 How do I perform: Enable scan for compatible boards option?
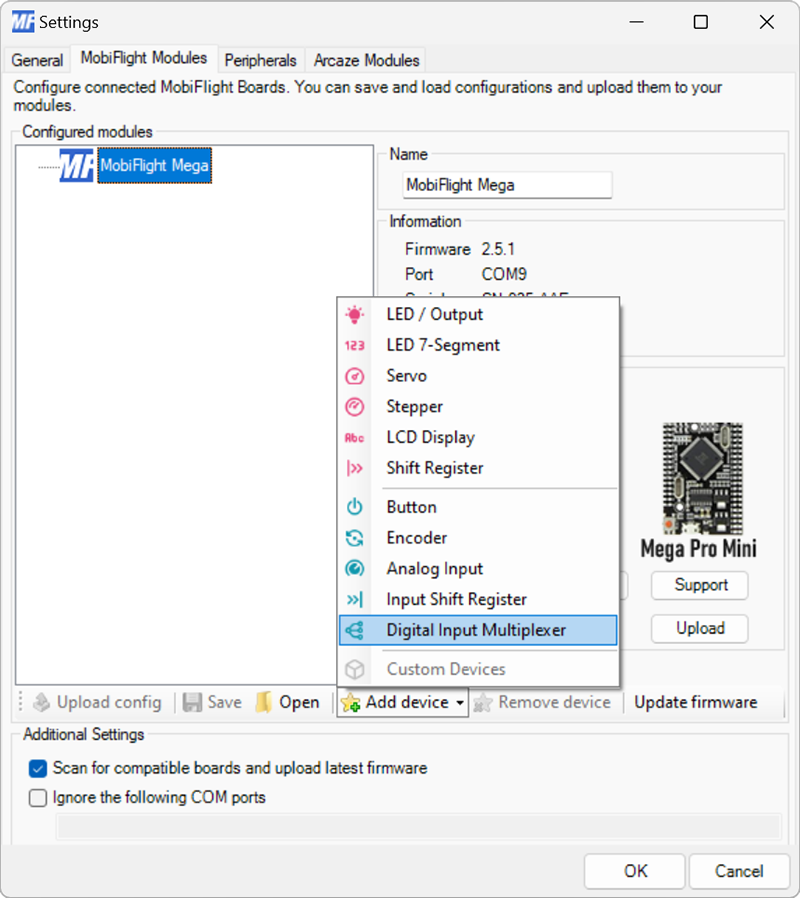point(37,769)
